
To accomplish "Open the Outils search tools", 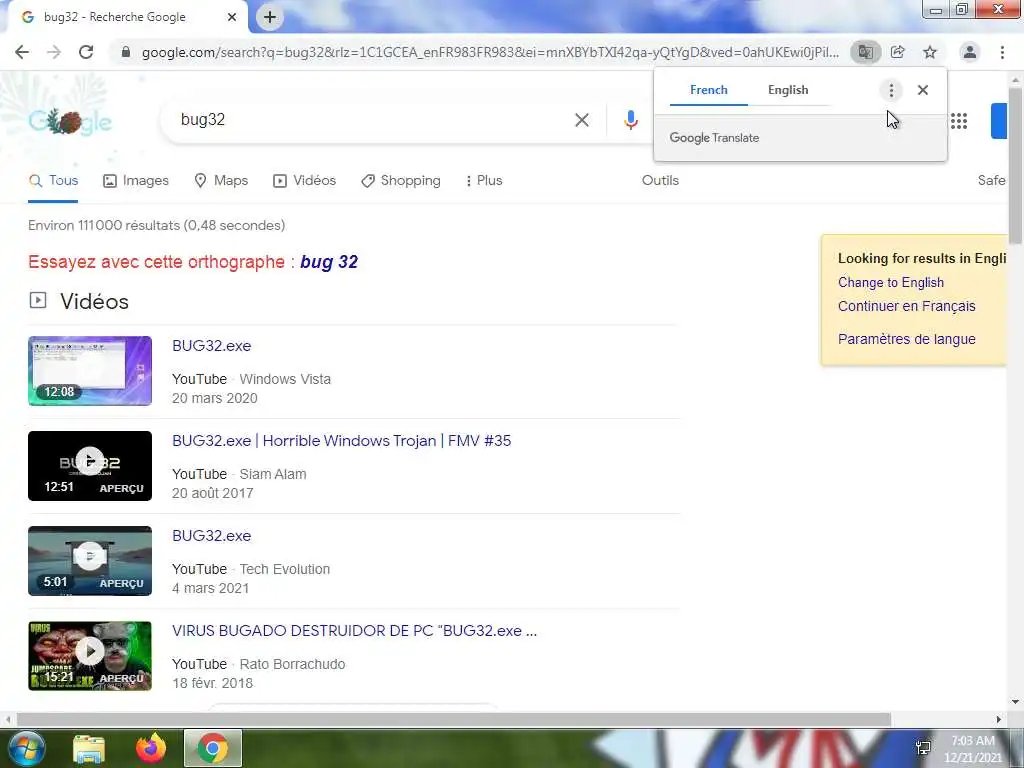I will click(660, 181).
